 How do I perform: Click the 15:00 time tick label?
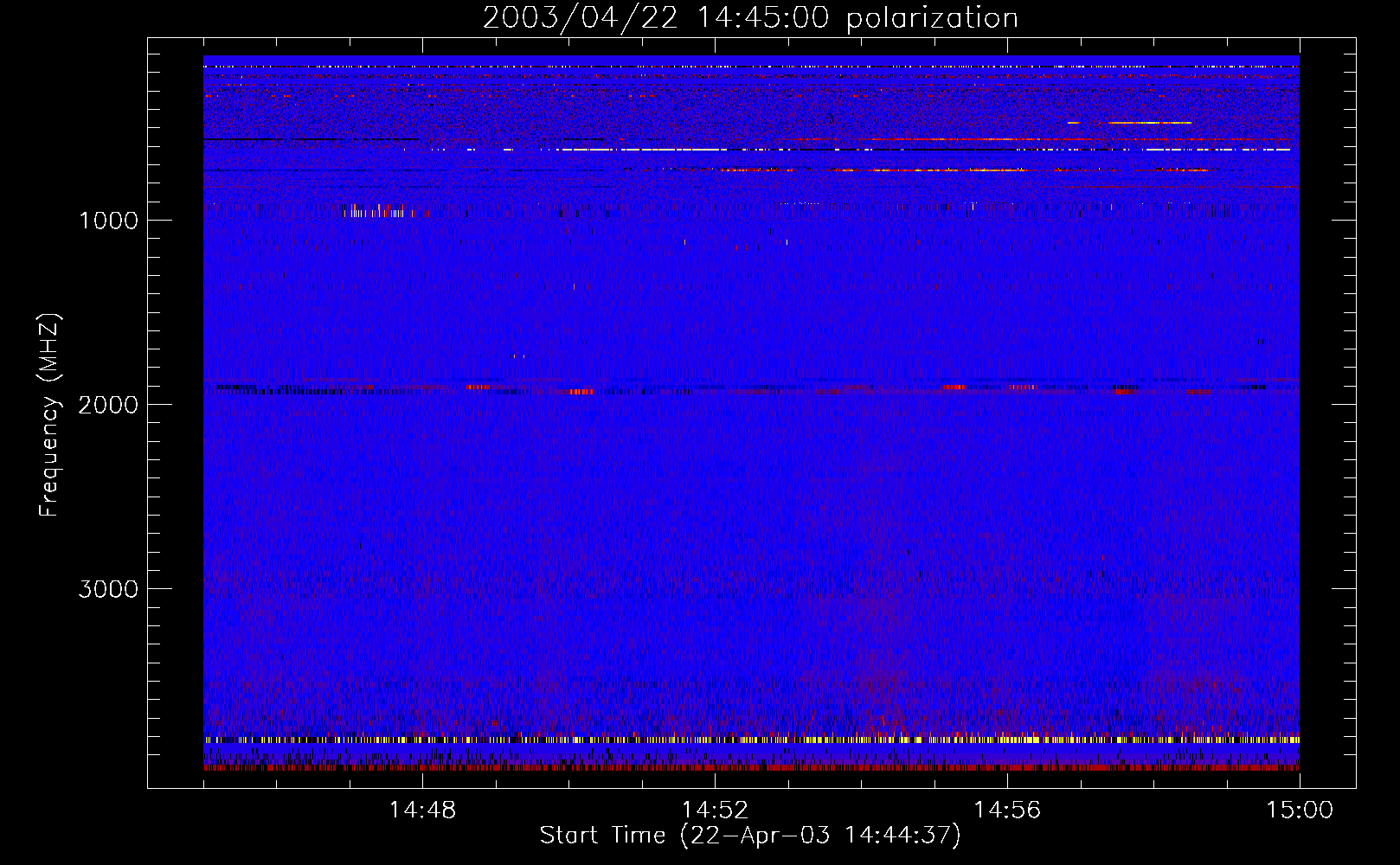[1300, 811]
